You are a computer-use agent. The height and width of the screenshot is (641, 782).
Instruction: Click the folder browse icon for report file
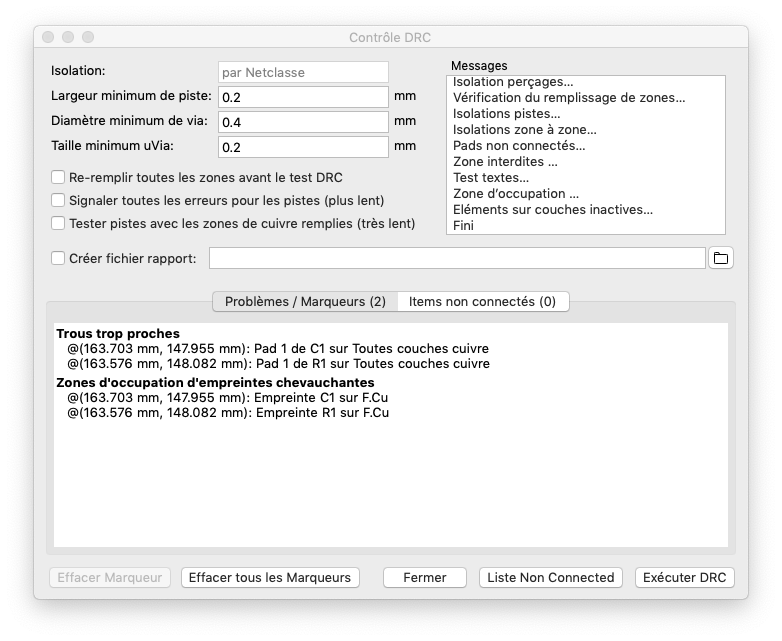pyautogui.click(x=720, y=258)
